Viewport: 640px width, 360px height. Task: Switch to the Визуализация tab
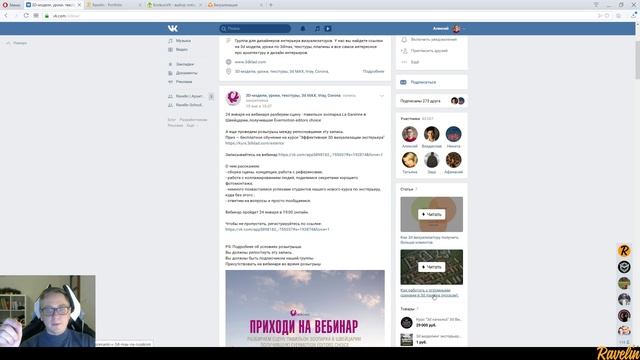coord(234,5)
